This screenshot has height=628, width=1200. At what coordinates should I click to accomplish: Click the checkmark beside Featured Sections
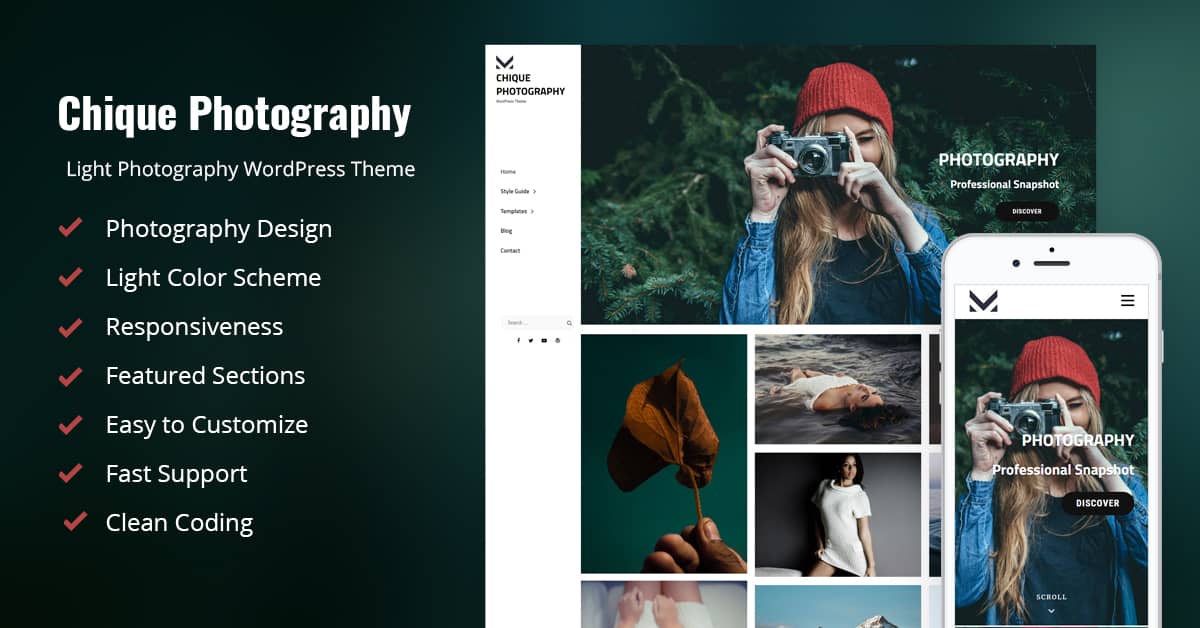pyautogui.click(x=70, y=375)
